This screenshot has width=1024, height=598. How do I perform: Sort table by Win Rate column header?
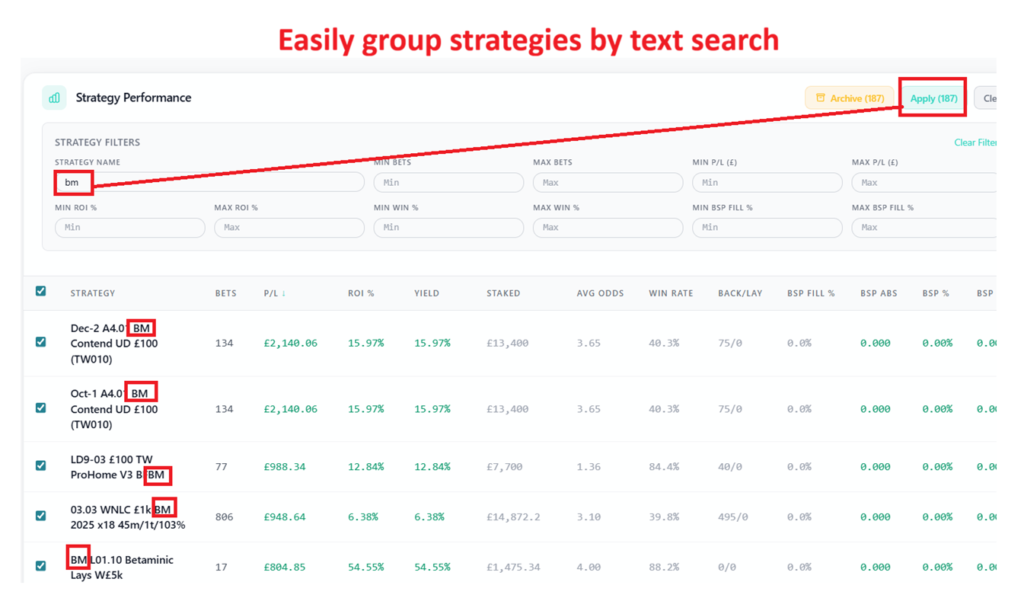[x=670, y=293]
